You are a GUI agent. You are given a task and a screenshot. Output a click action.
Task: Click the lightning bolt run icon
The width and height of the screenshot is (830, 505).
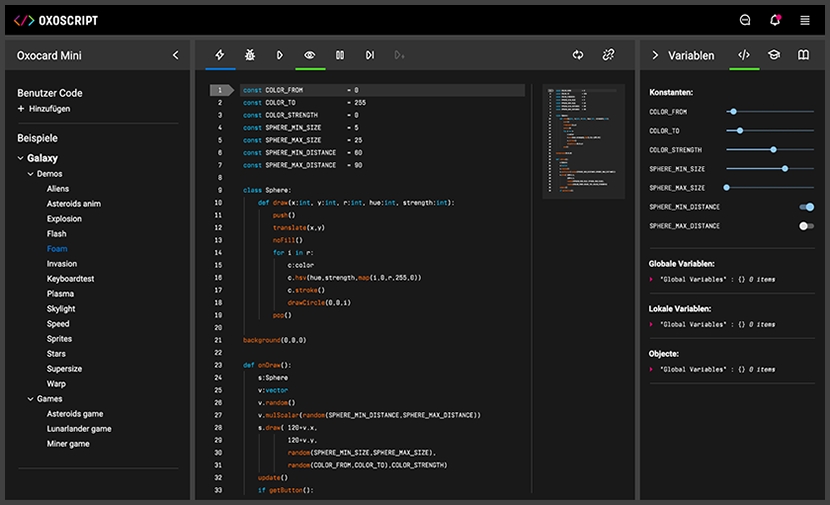click(220, 55)
